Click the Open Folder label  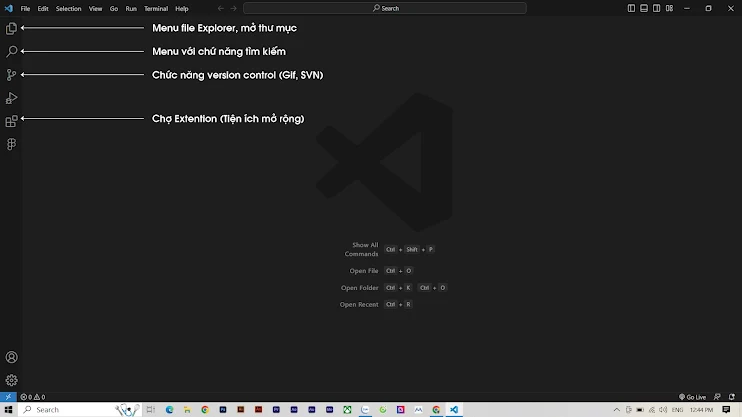(x=360, y=288)
